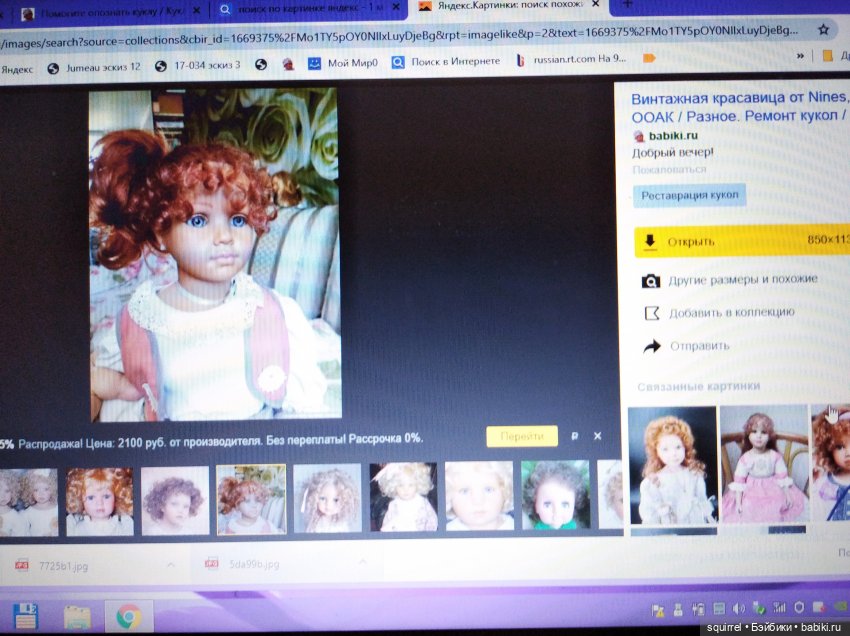Select related doll image in pink dress
The height and width of the screenshot is (636, 850).
pyautogui.click(x=763, y=465)
